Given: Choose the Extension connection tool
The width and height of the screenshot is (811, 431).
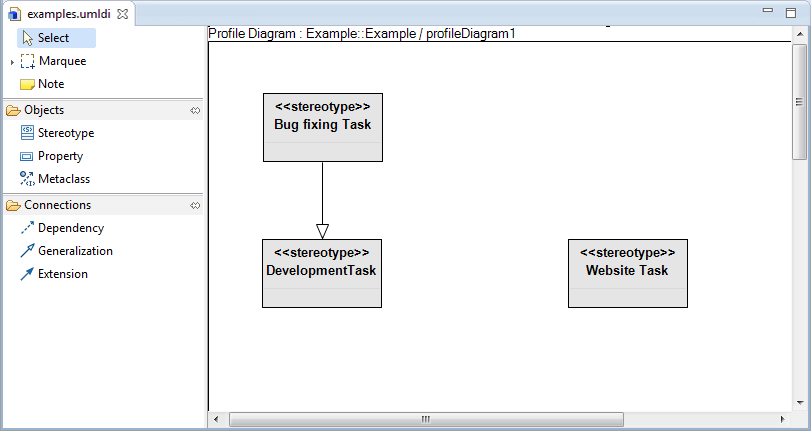Looking at the screenshot, I should pyautogui.click(x=62, y=274).
